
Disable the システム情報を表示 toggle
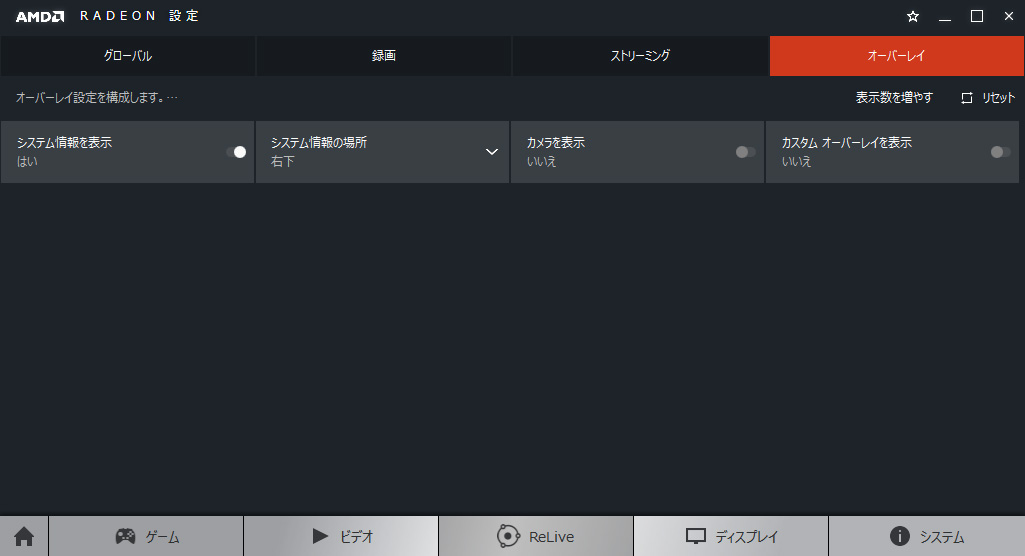236,152
